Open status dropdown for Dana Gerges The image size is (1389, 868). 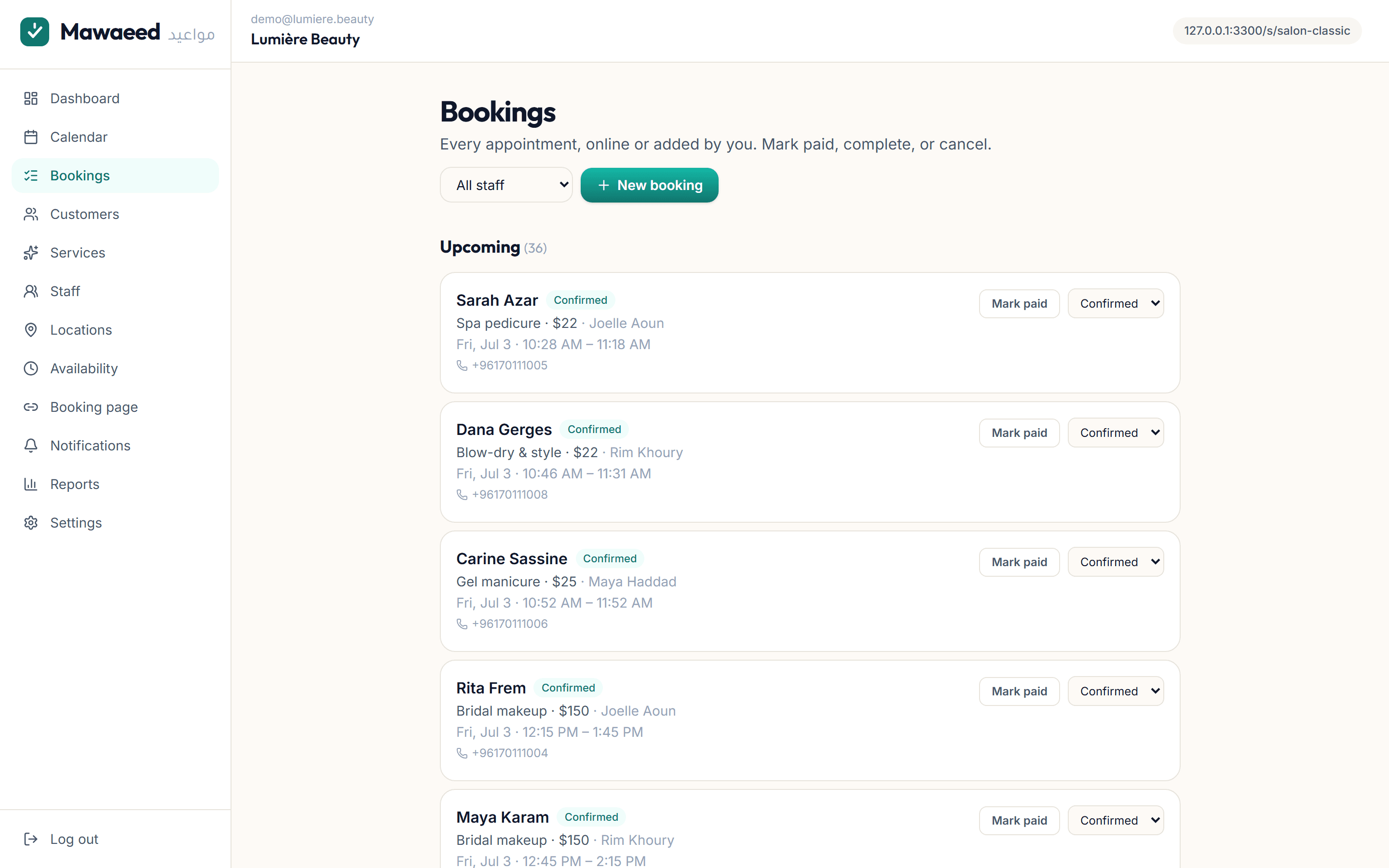point(1115,432)
